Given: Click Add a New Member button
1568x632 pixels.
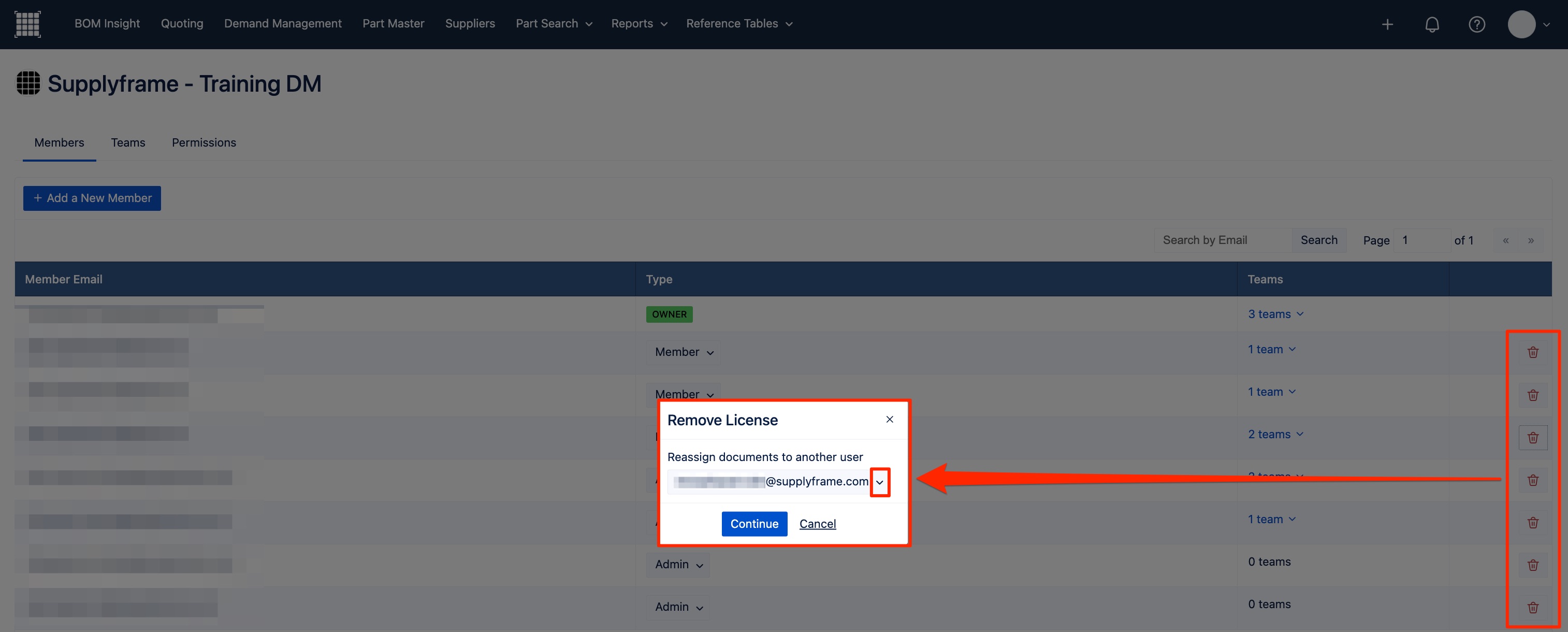Looking at the screenshot, I should [x=92, y=198].
